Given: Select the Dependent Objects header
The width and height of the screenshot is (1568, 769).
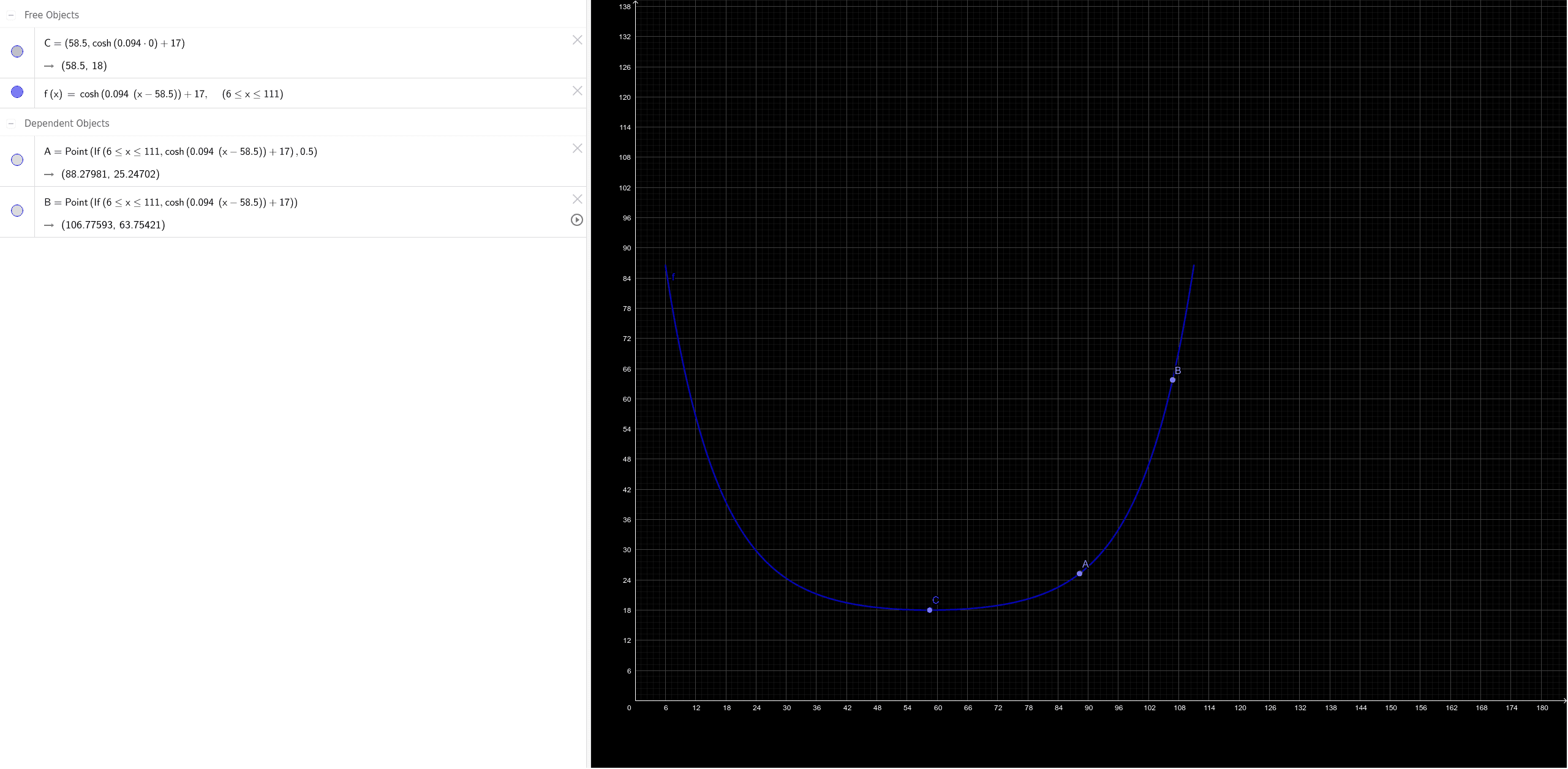Looking at the screenshot, I should tap(67, 123).
